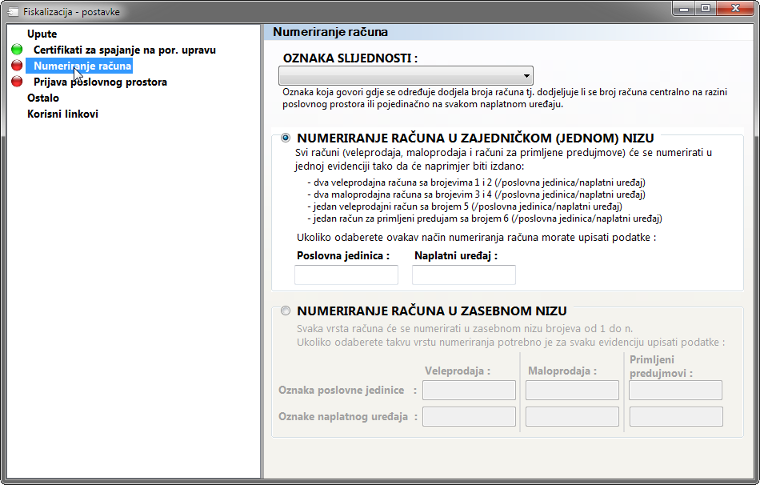Focus the Poslovna jedinica input field
760x485 pixels.
coord(346,275)
